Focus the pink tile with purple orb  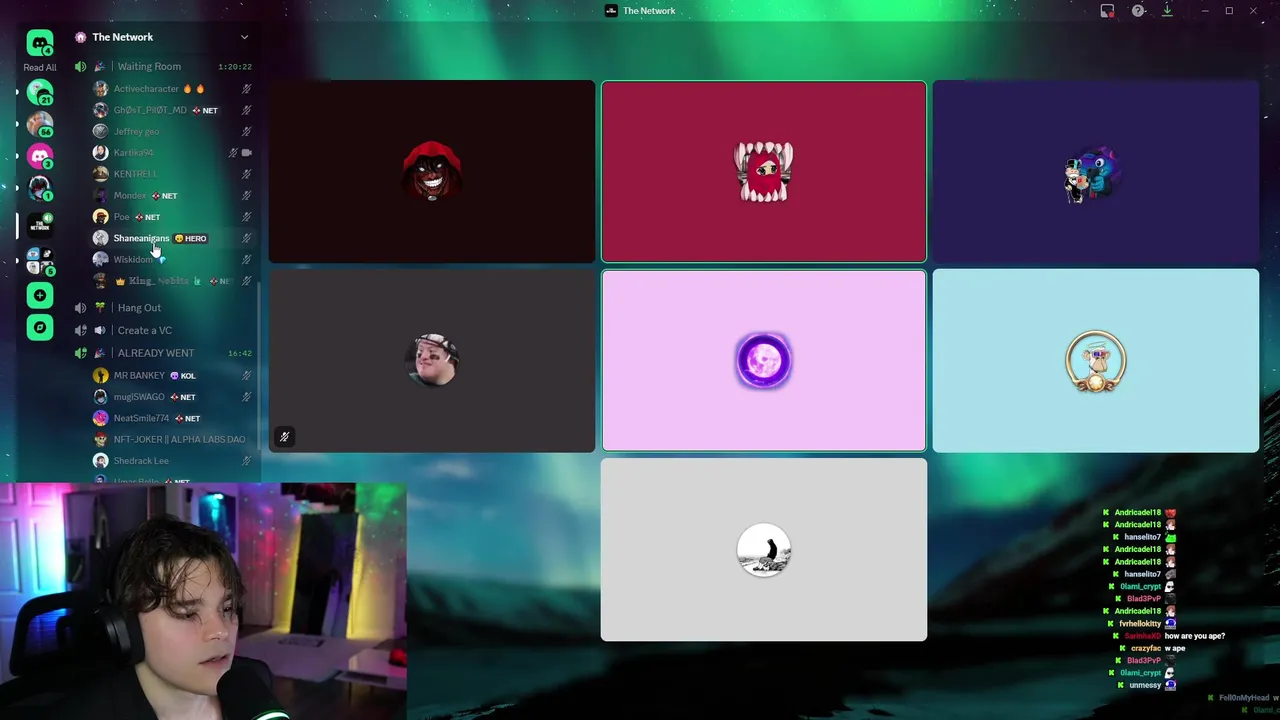pyautogui.click(x=764, y=361)
